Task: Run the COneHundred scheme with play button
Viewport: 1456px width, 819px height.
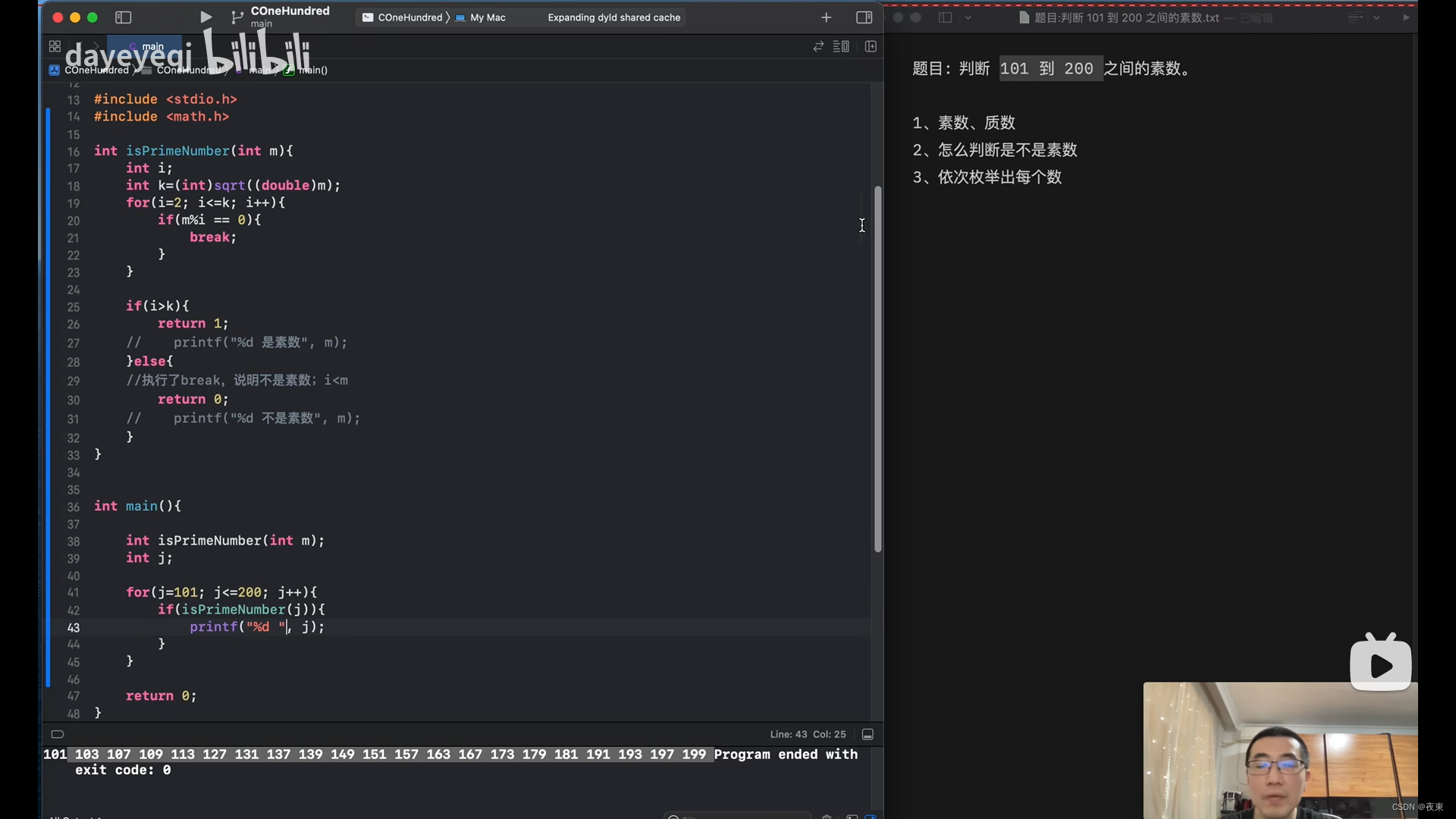Action: [204, 17]
